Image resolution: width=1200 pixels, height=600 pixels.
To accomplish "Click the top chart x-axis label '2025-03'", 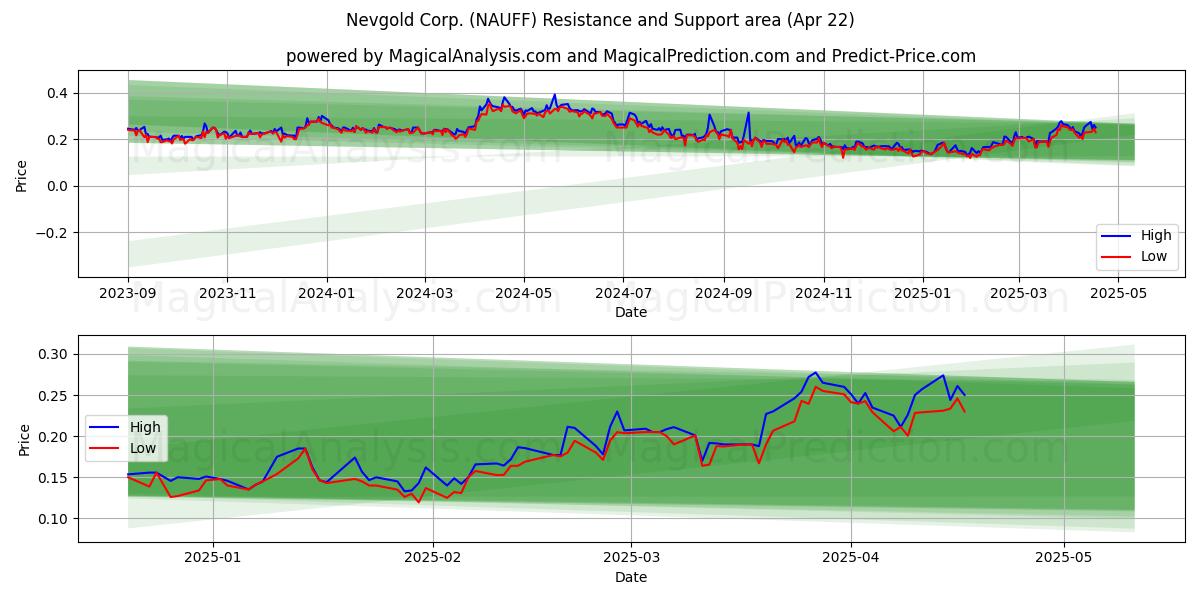I will [1019, 295].
